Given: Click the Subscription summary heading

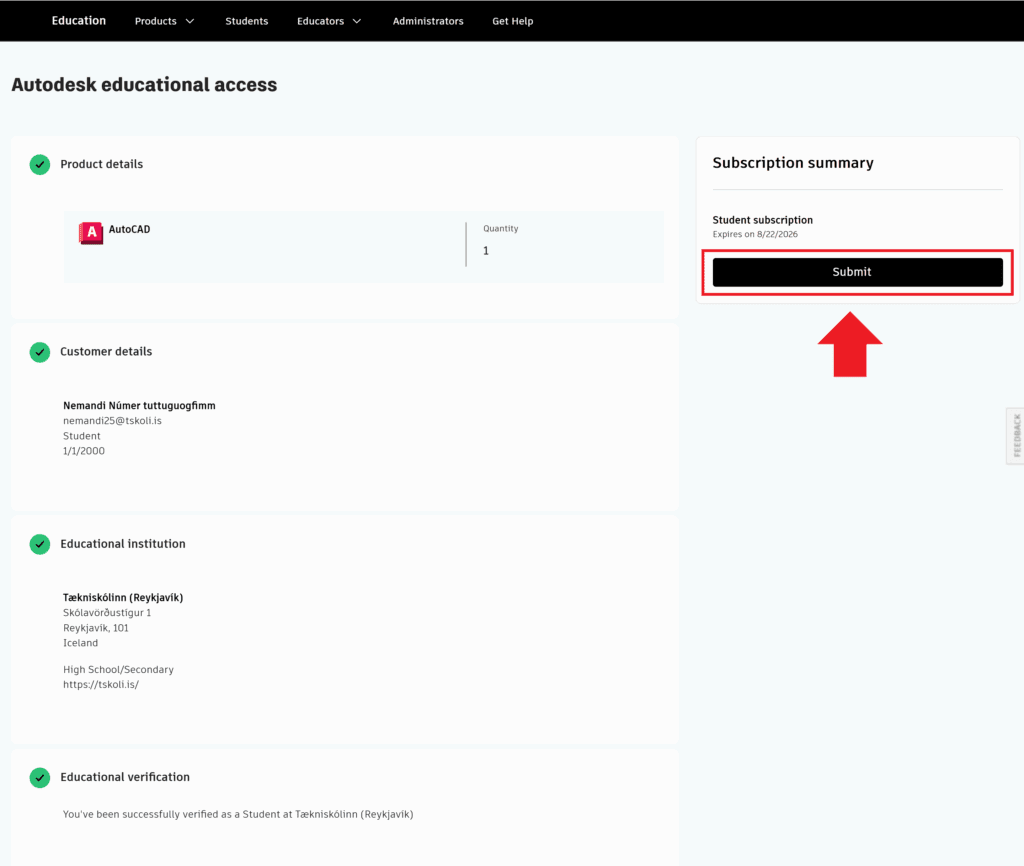Looking at the screenshot, I should (x=793, y=163).
